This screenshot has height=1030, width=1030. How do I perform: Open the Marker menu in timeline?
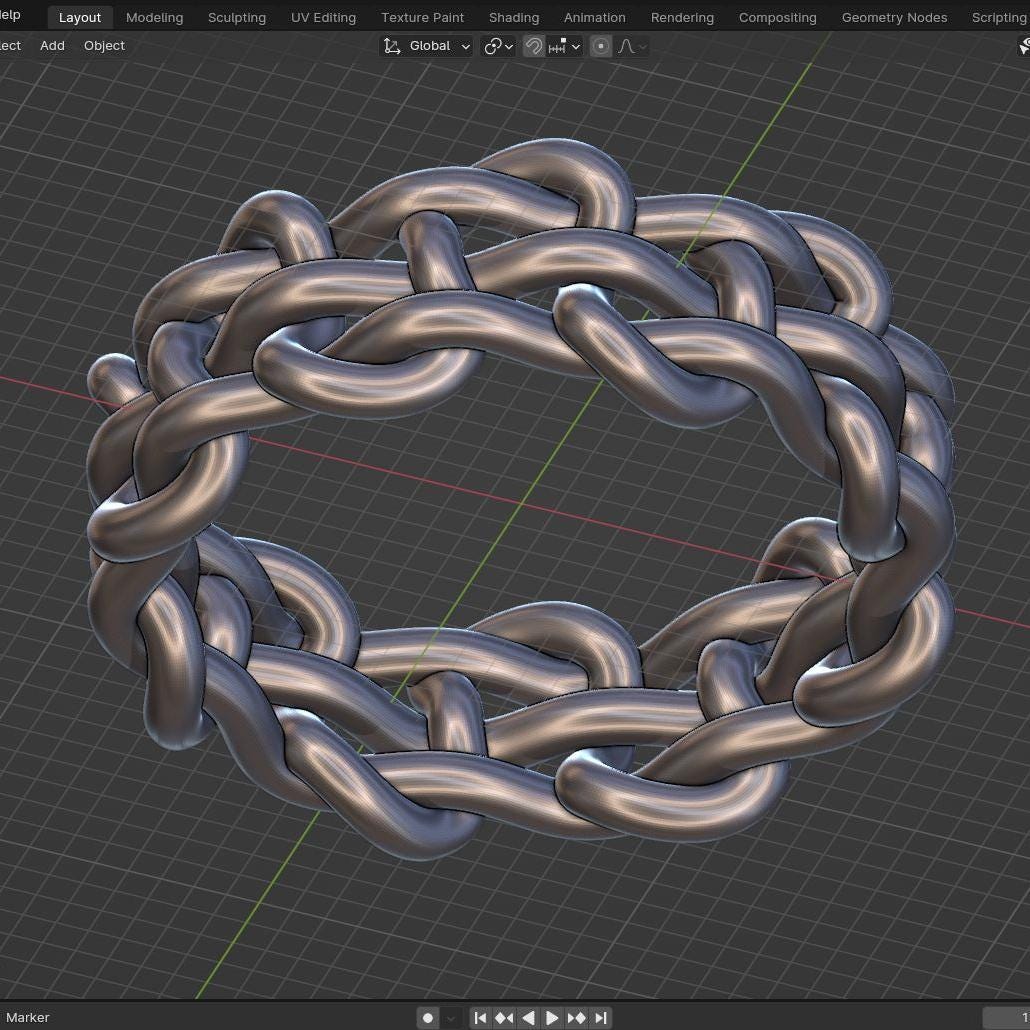tap(28, 1018)
